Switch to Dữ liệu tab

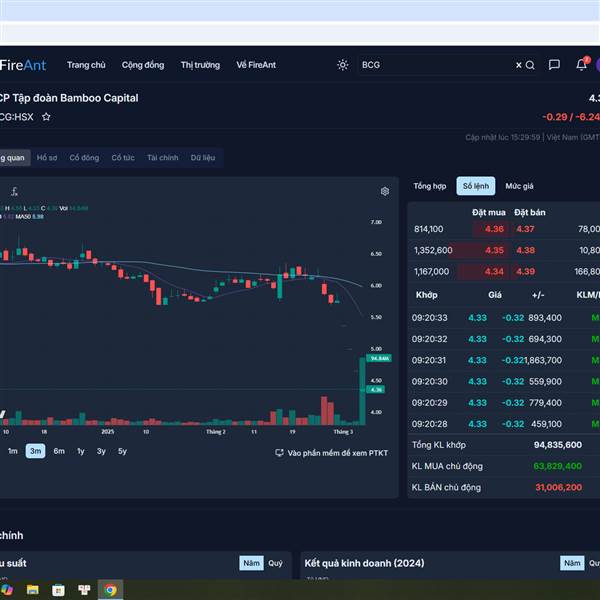tap(203, 158)
